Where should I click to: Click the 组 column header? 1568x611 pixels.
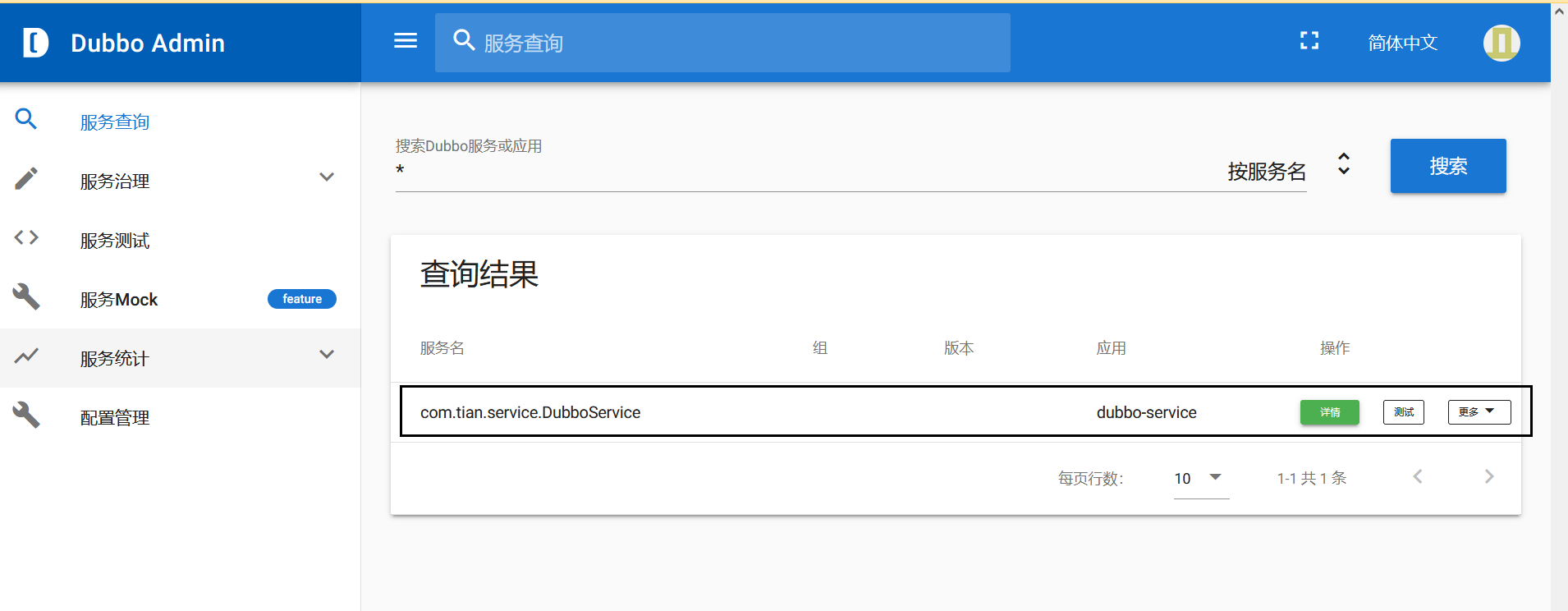[820, 348]
